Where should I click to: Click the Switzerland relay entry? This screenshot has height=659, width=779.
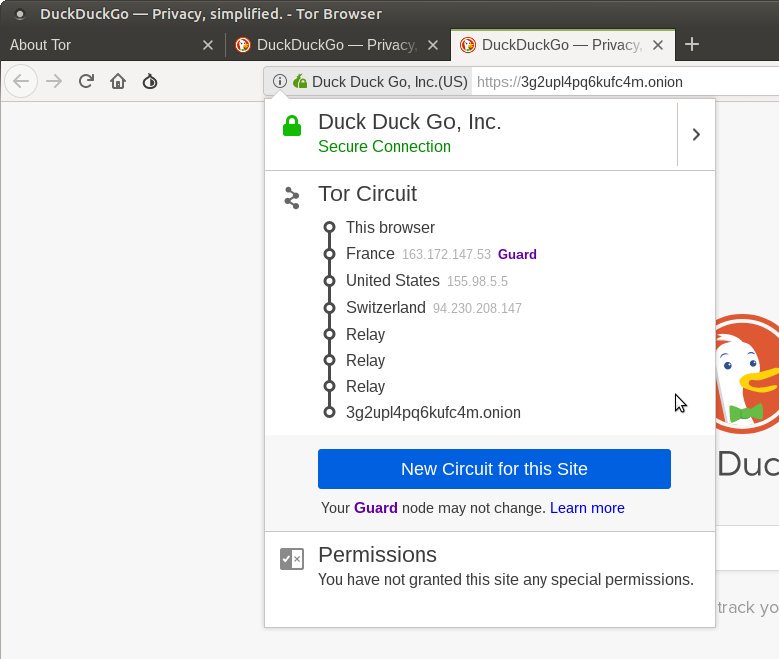pos(386,308)
